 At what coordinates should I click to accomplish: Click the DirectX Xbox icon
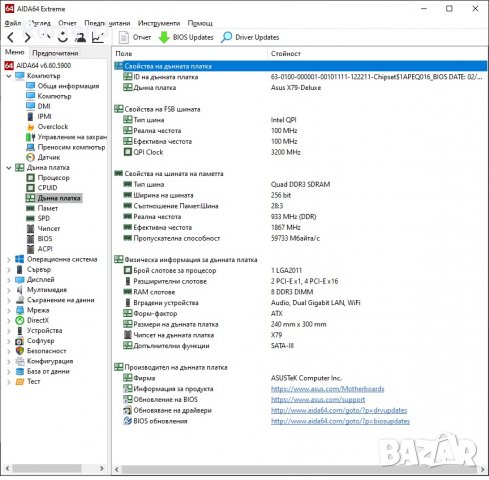[x=20, y=320]
